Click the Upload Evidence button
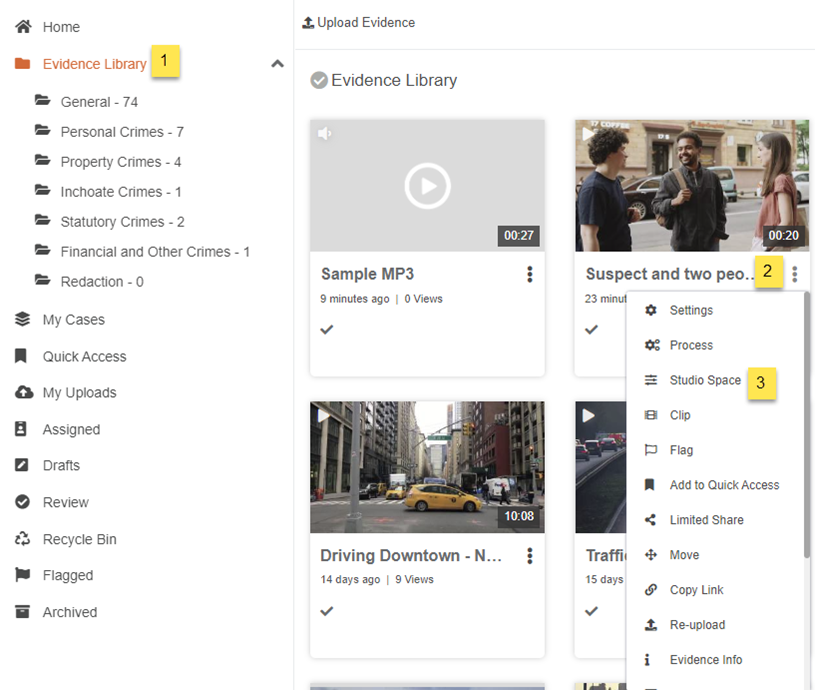The width and height of the screenshot is (815, 690). click(358, 22)
